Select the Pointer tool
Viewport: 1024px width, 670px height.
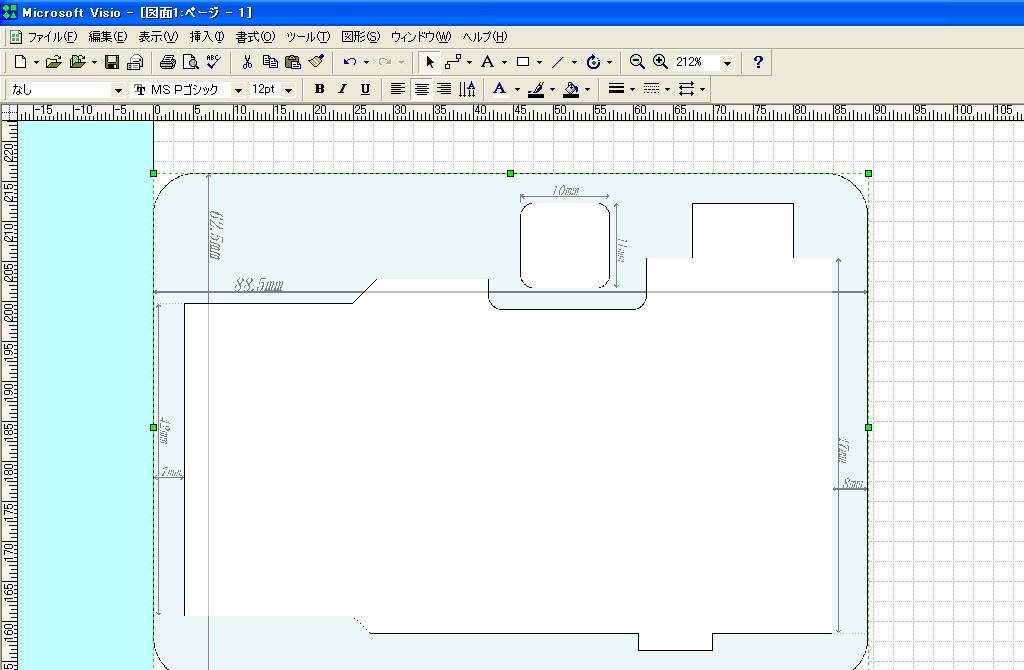click(429, 62)
